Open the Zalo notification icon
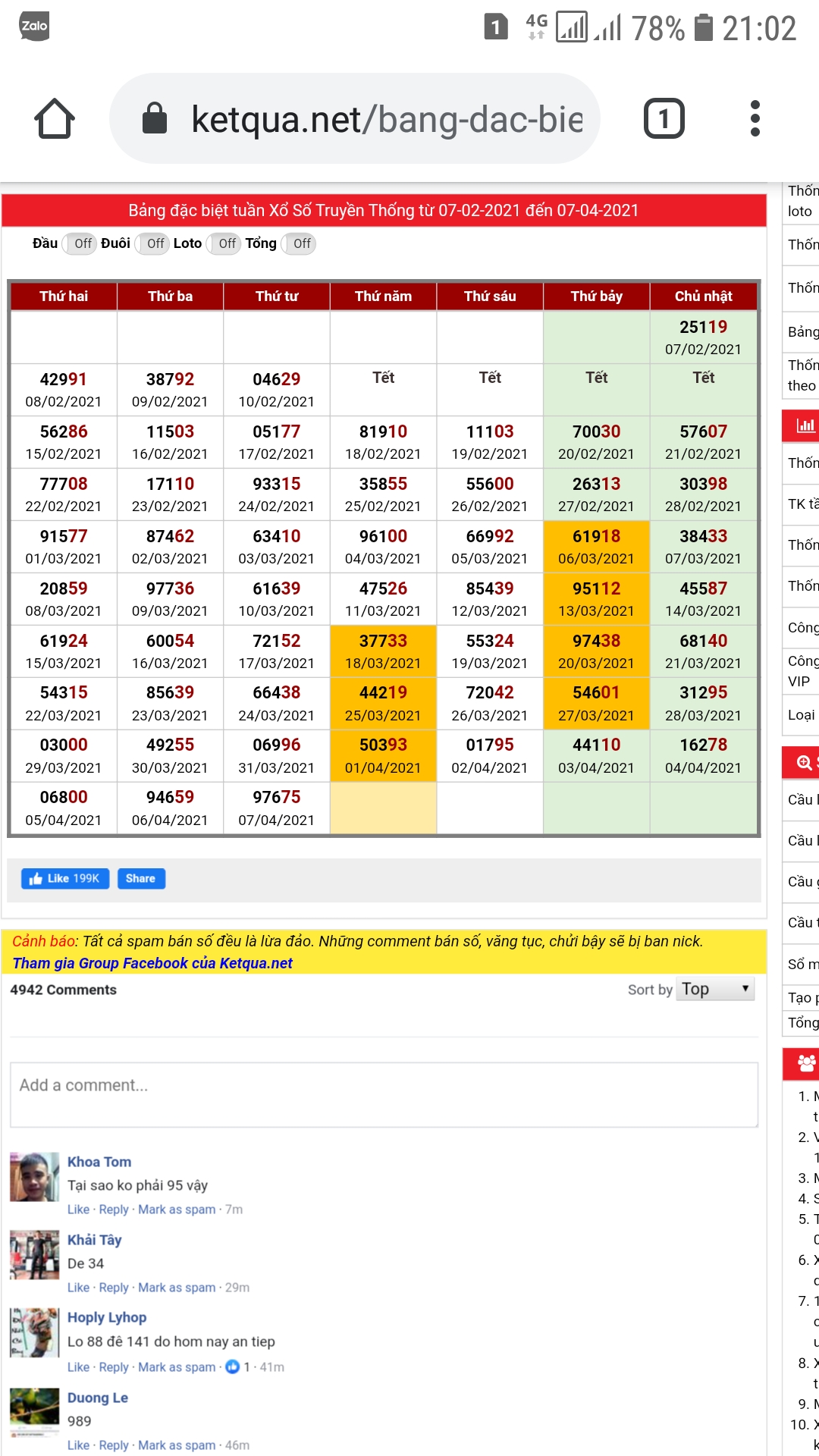This screenshot has height=1456, width=819. click(34, 27)
